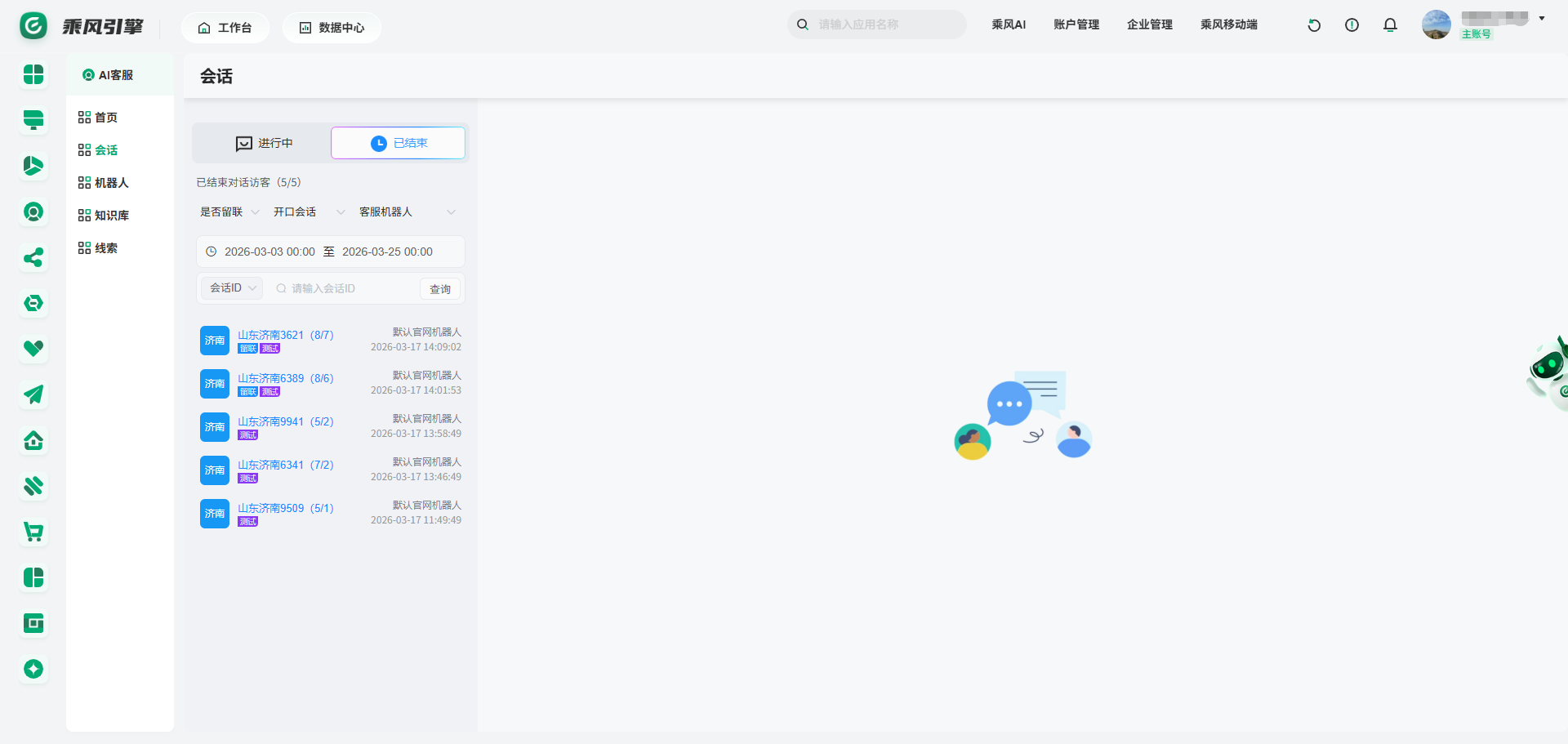Switch to the 进行中 conversations tab
The image size is (1568, 744).
(x=263, y=143)
